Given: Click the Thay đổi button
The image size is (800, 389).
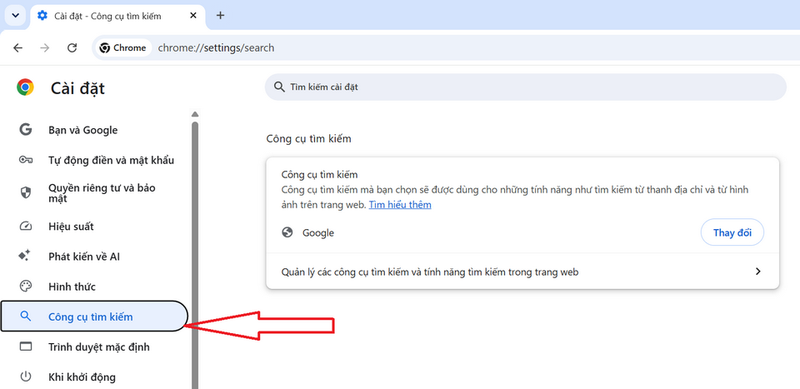Looking at the screenshot, I should (x=732, y=233).
